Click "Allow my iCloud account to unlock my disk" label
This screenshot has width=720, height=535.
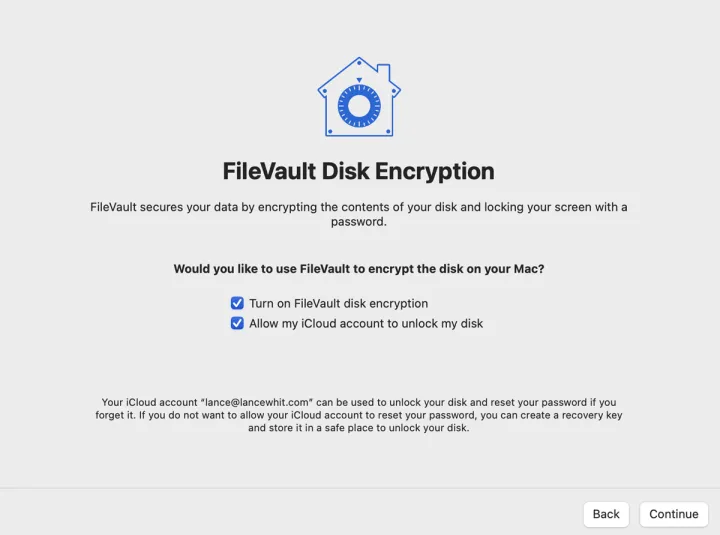tap(366, 323)
